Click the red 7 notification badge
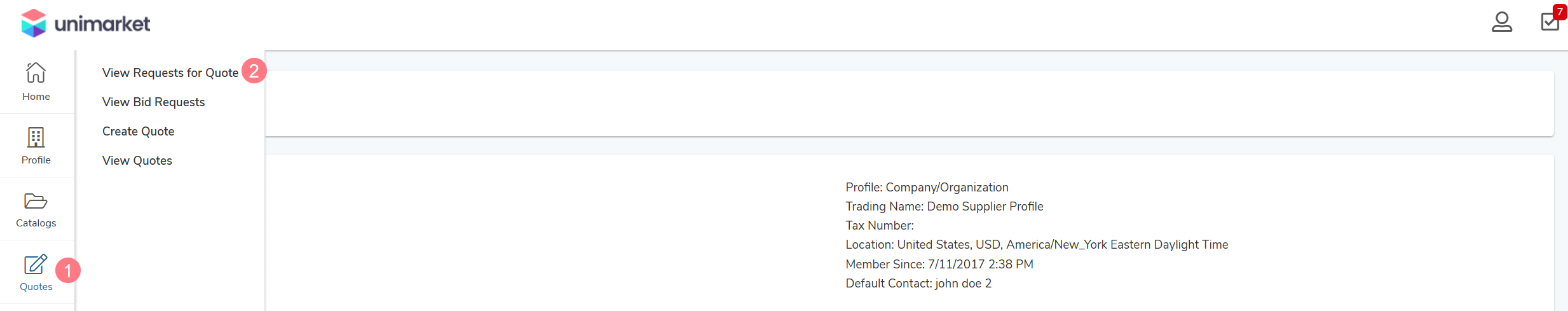1568x311 pixels. (1560, 12)
